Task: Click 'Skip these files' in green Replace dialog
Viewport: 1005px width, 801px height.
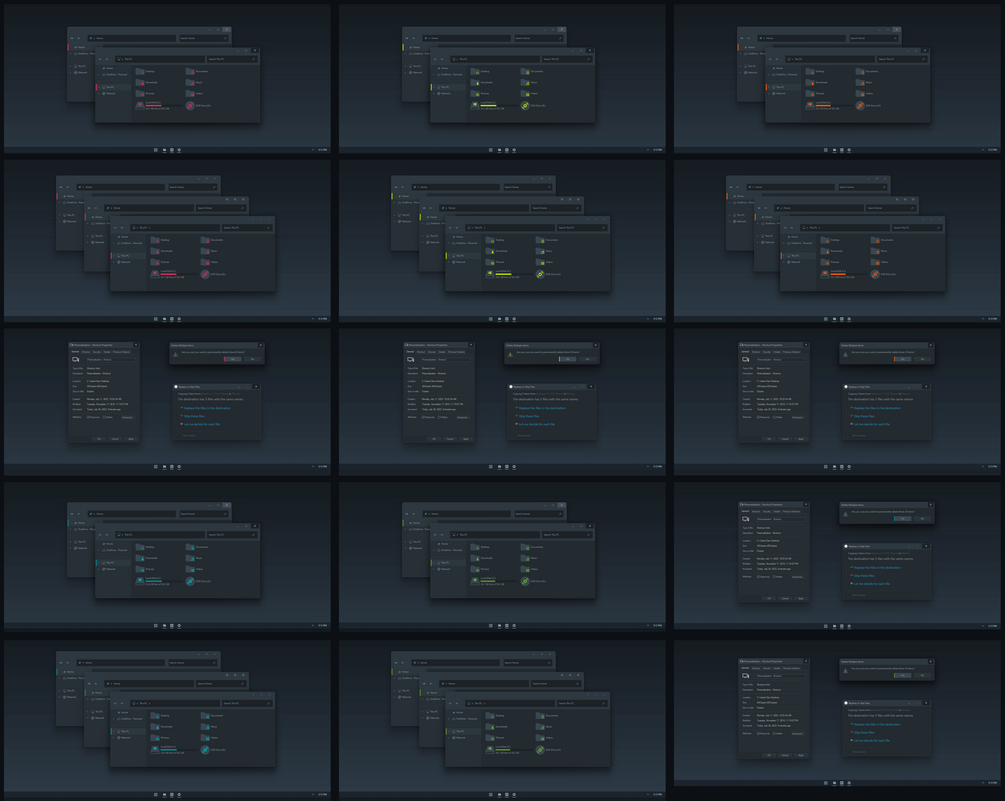Action: [864, 732]
